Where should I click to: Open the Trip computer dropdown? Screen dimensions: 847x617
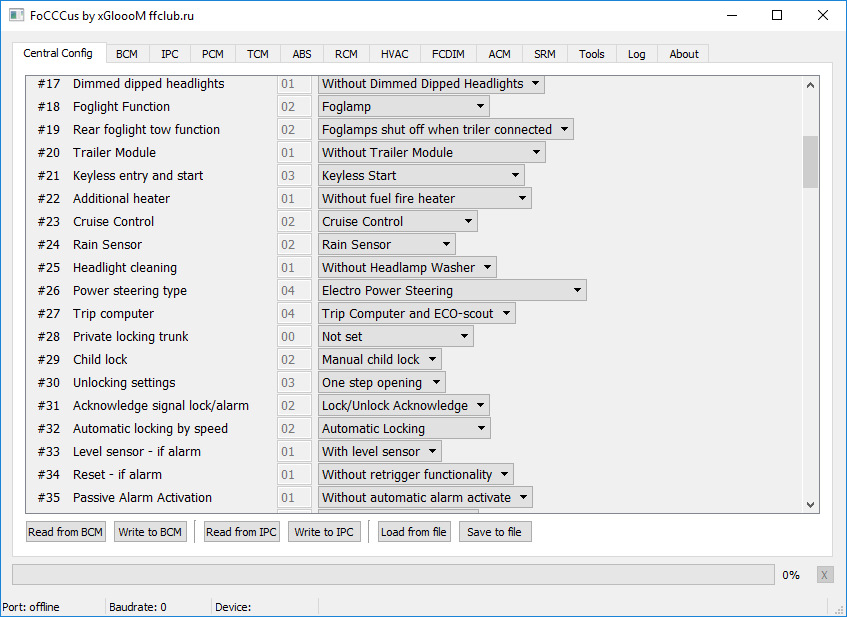(x=416, y=314)
